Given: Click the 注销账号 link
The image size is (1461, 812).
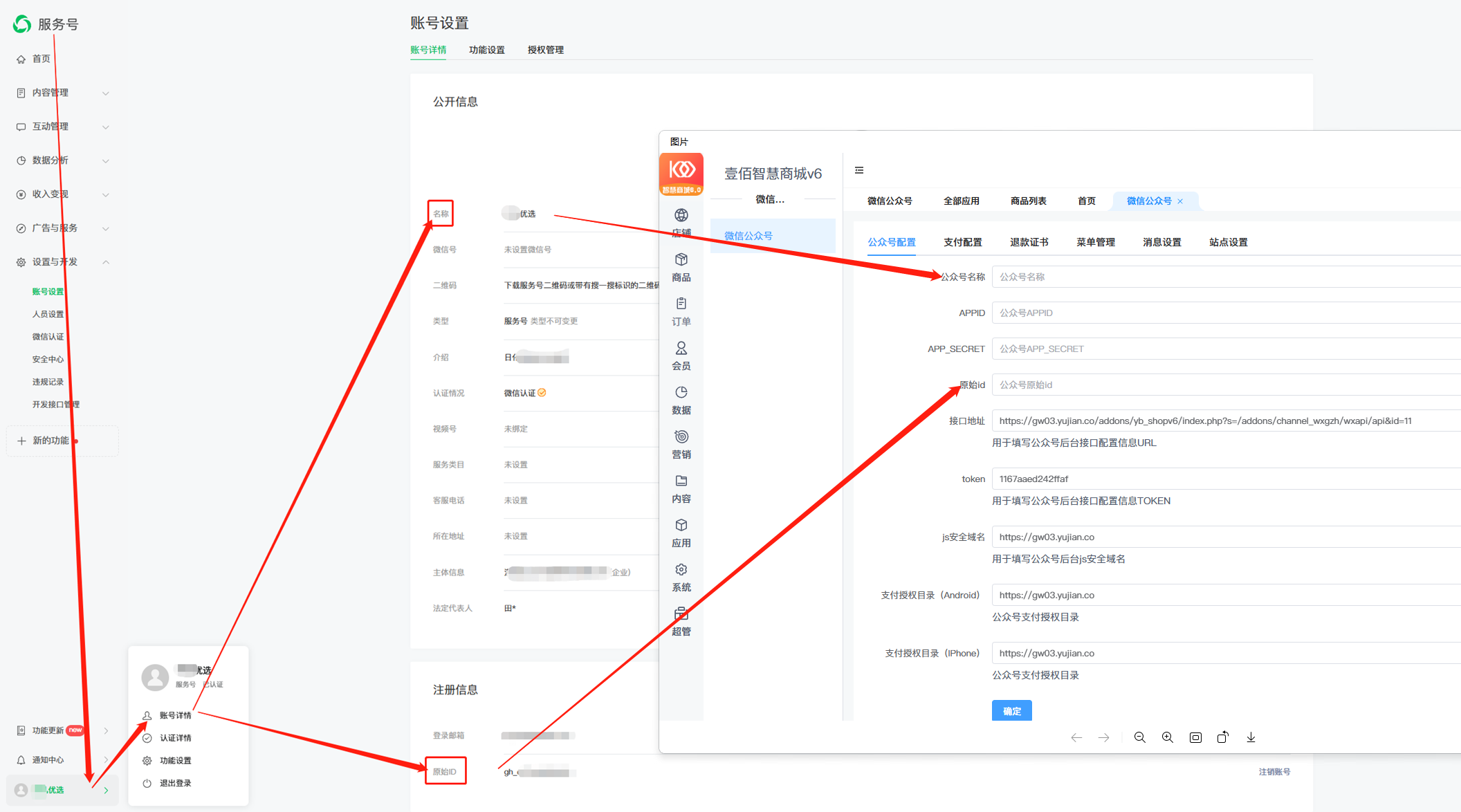Looking at the screenshot, I should [1274, 772].
